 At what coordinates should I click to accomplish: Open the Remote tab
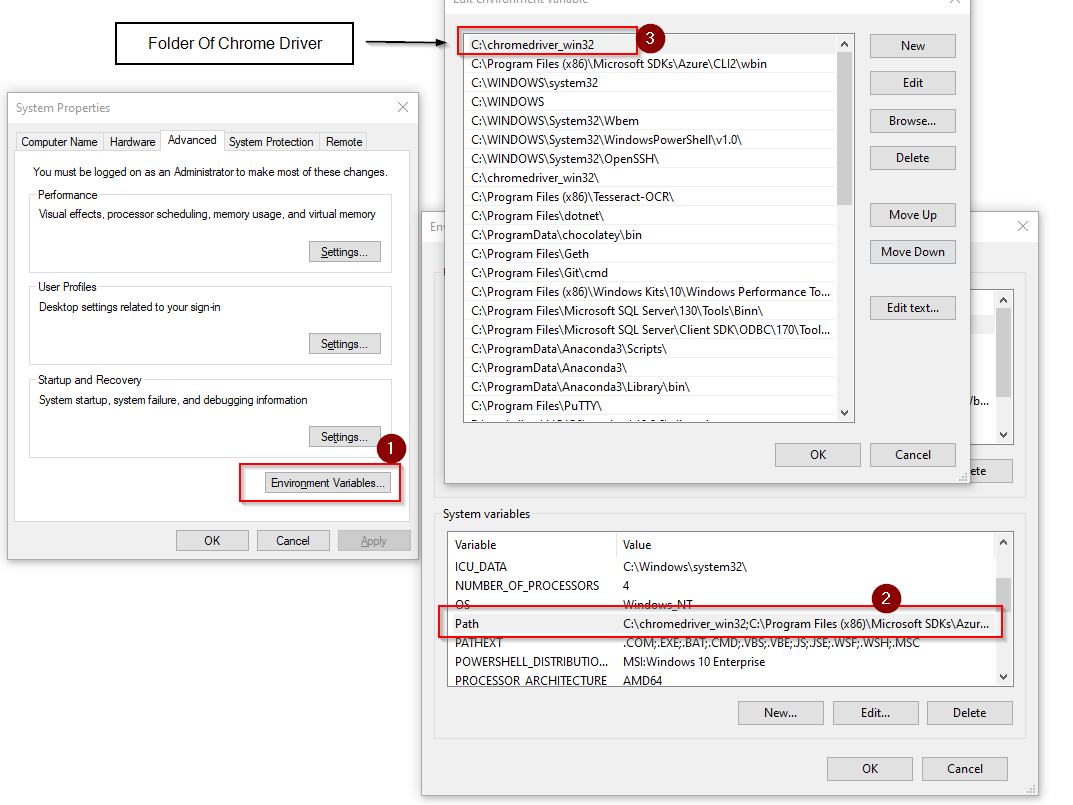pyautogui.click(x=344, y=142)
